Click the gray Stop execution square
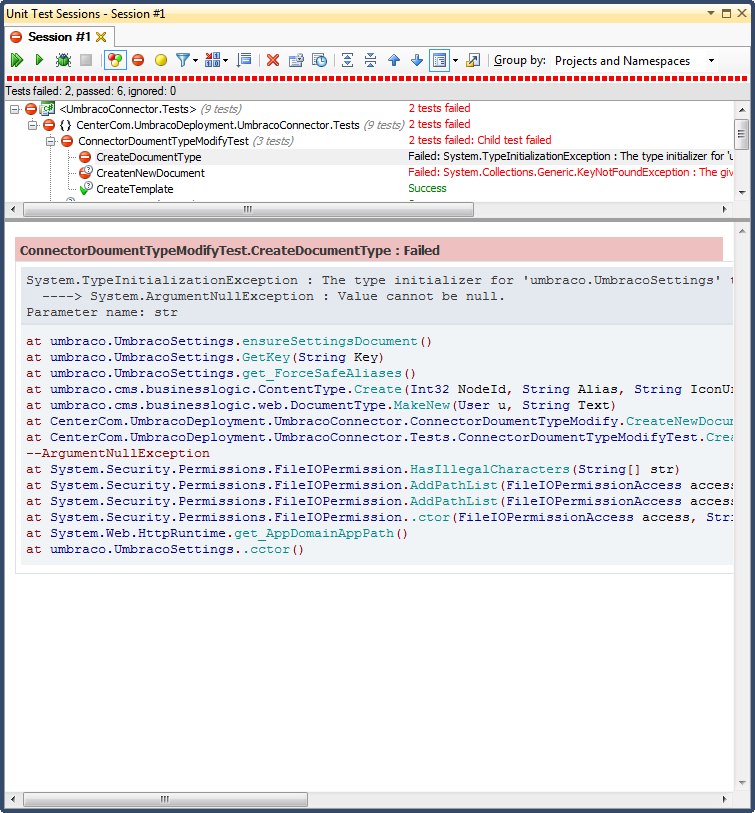 (x=86, y=60)
